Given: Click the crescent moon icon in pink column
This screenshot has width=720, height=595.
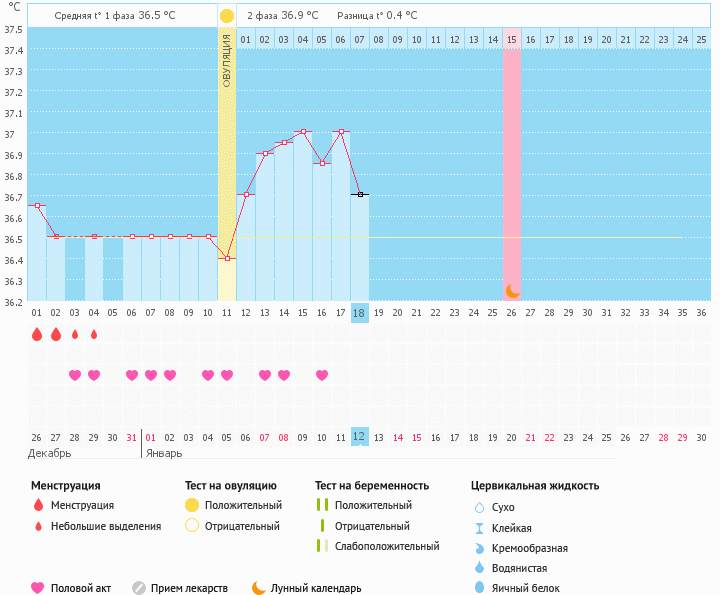Looking at the screenshot, I should click(512, 291).
